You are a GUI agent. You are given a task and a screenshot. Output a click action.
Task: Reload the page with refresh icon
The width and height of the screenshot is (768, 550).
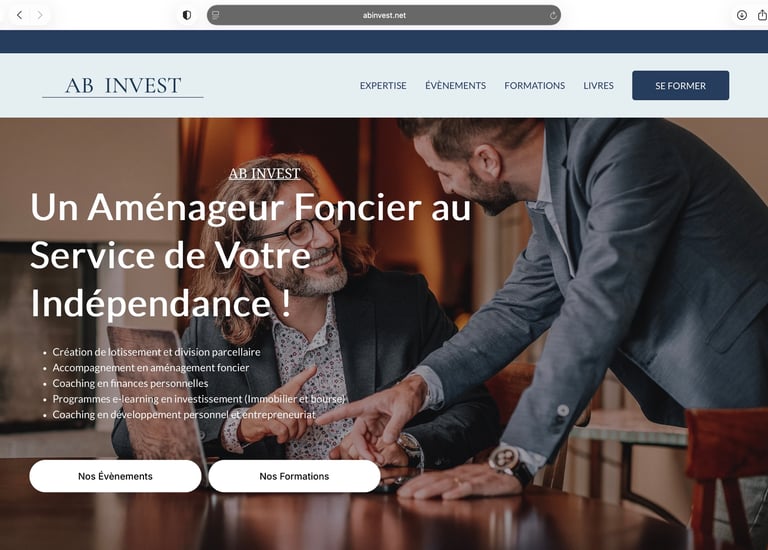[553, 15]
